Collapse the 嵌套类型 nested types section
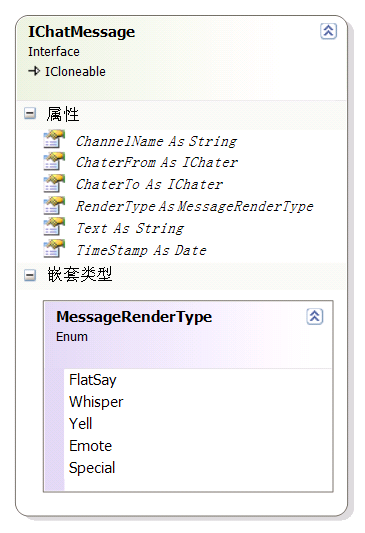Screen dimensions: 365x533 (30, 275)
